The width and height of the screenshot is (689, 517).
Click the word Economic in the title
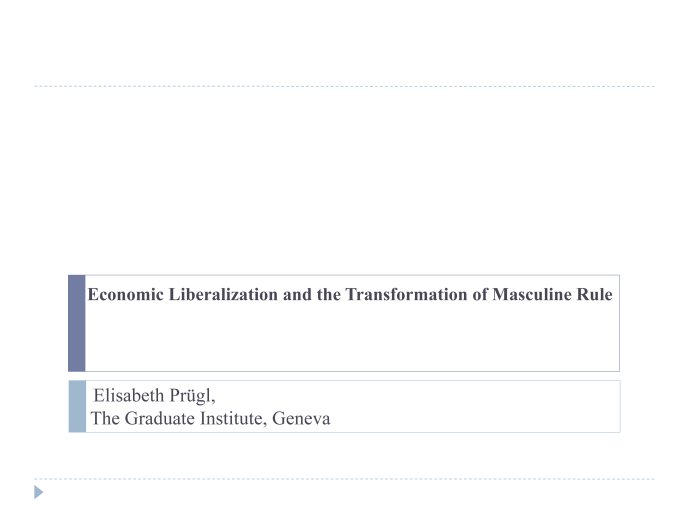click(126, 294)
